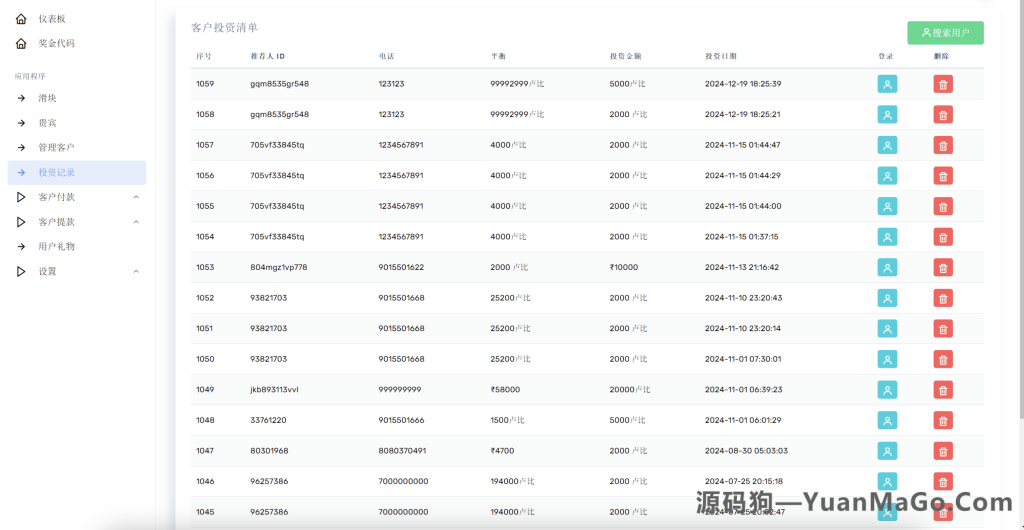Click login icon for row 1057
Screen dimensions: 1024x530
(x=887, y=146)
